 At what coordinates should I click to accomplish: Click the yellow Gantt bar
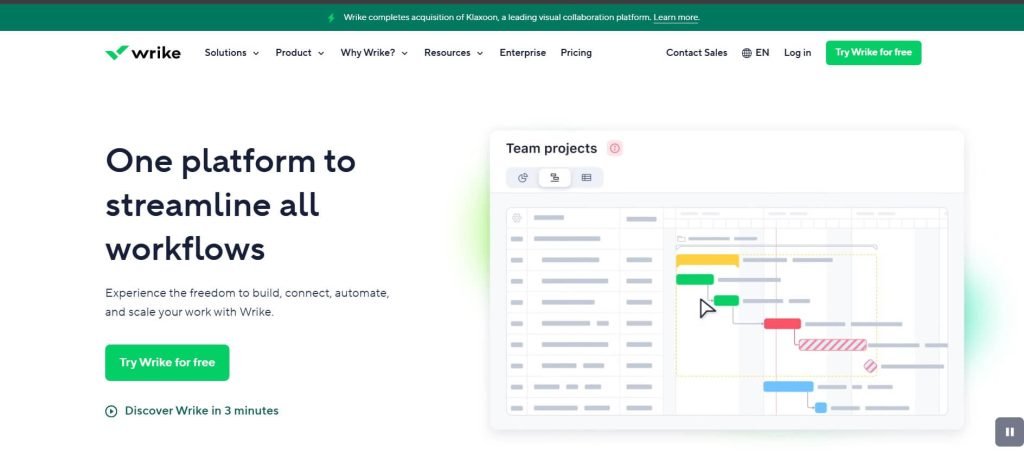click(707, 260)
